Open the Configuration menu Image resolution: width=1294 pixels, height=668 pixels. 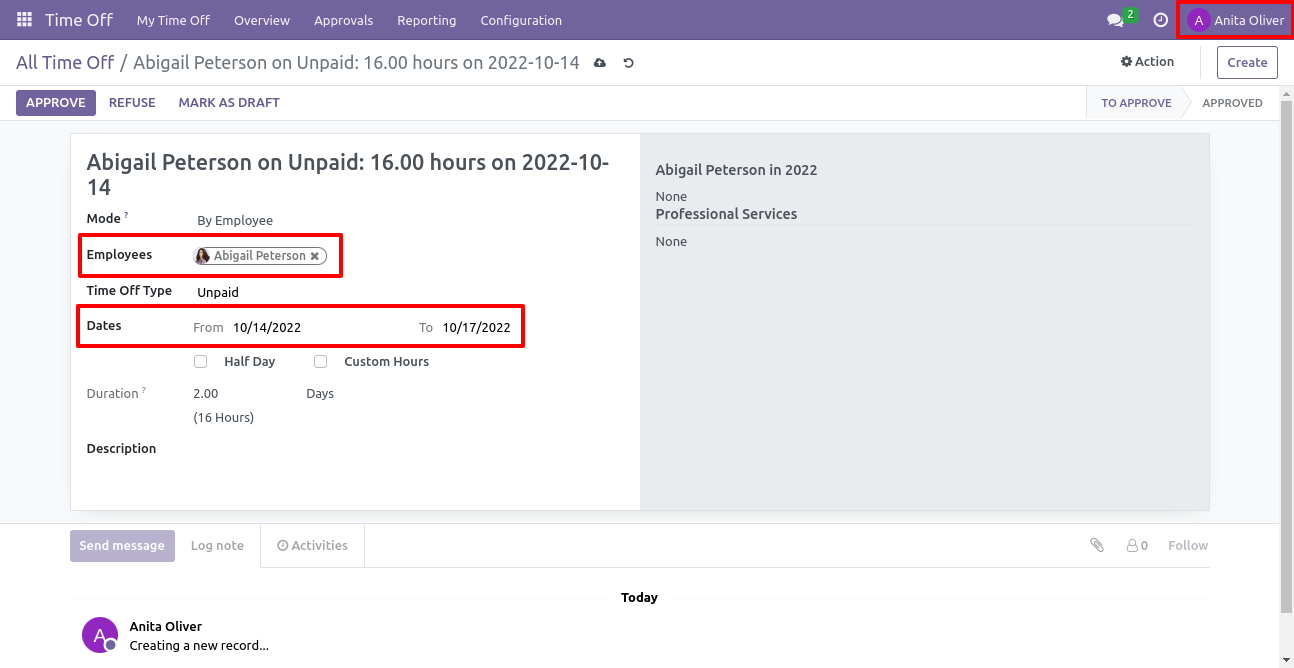pos(521,20)
